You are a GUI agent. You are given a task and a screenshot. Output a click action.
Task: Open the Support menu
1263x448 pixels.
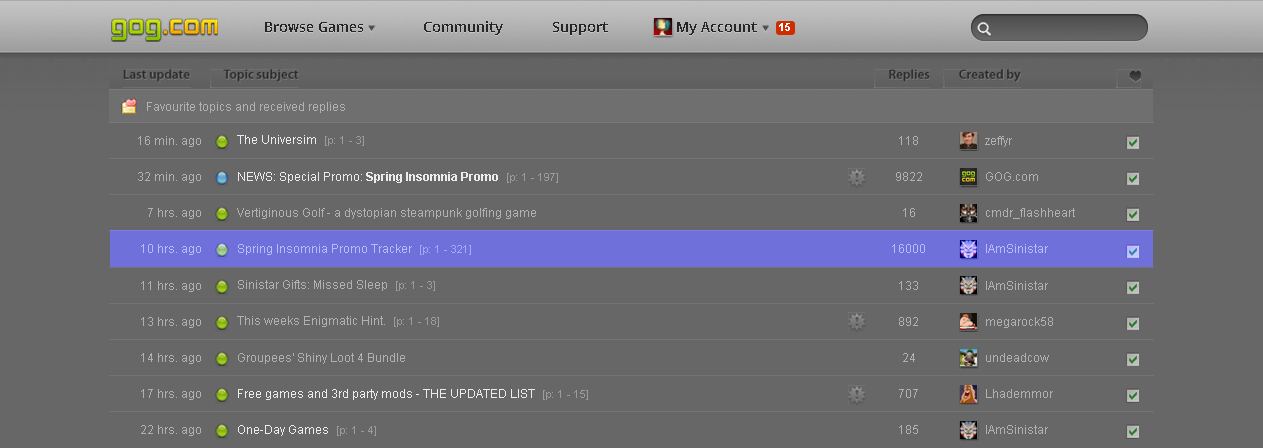coord(580,27)
